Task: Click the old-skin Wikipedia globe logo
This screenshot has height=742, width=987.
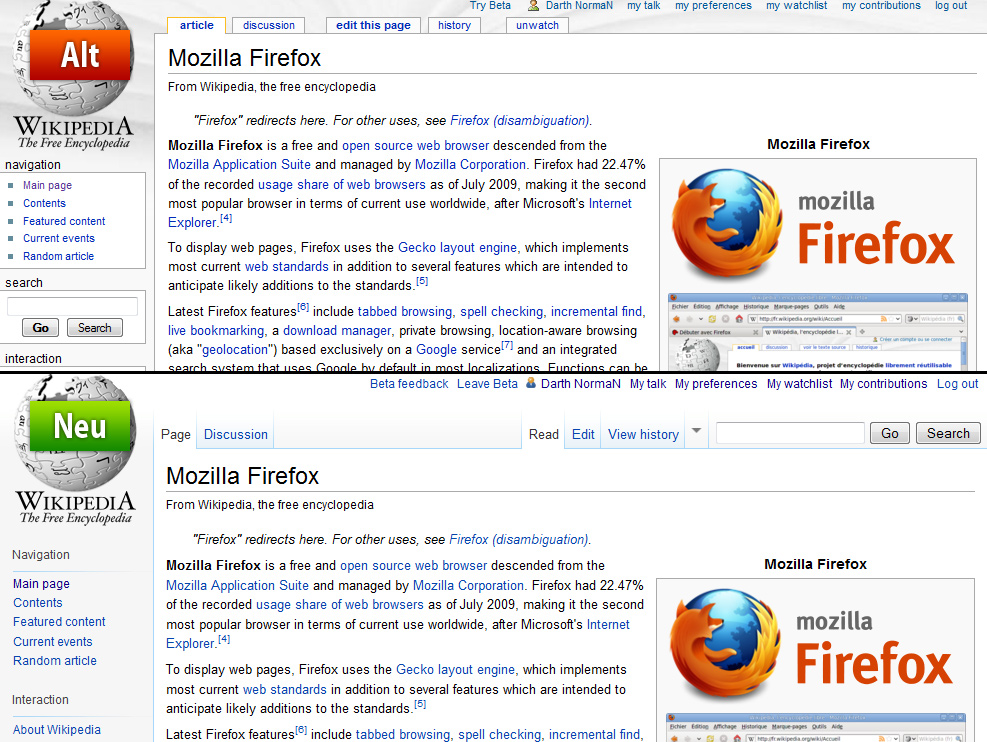Action: point(73,76)
